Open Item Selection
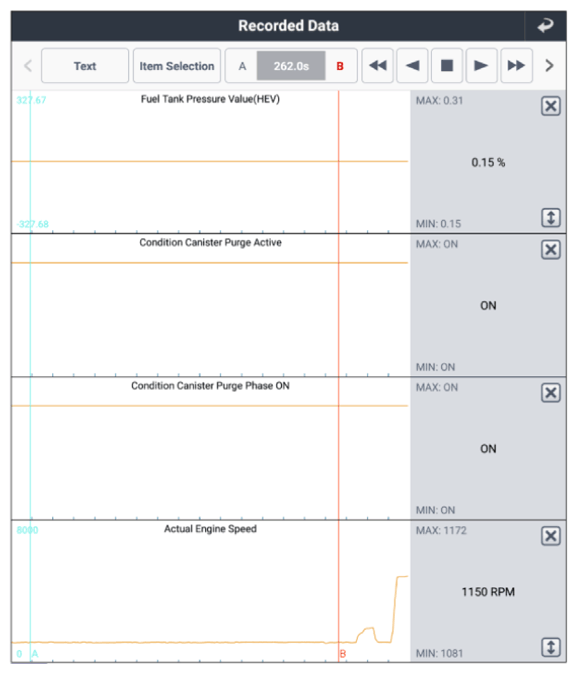 pyautogui.click(x=177, y=66)
